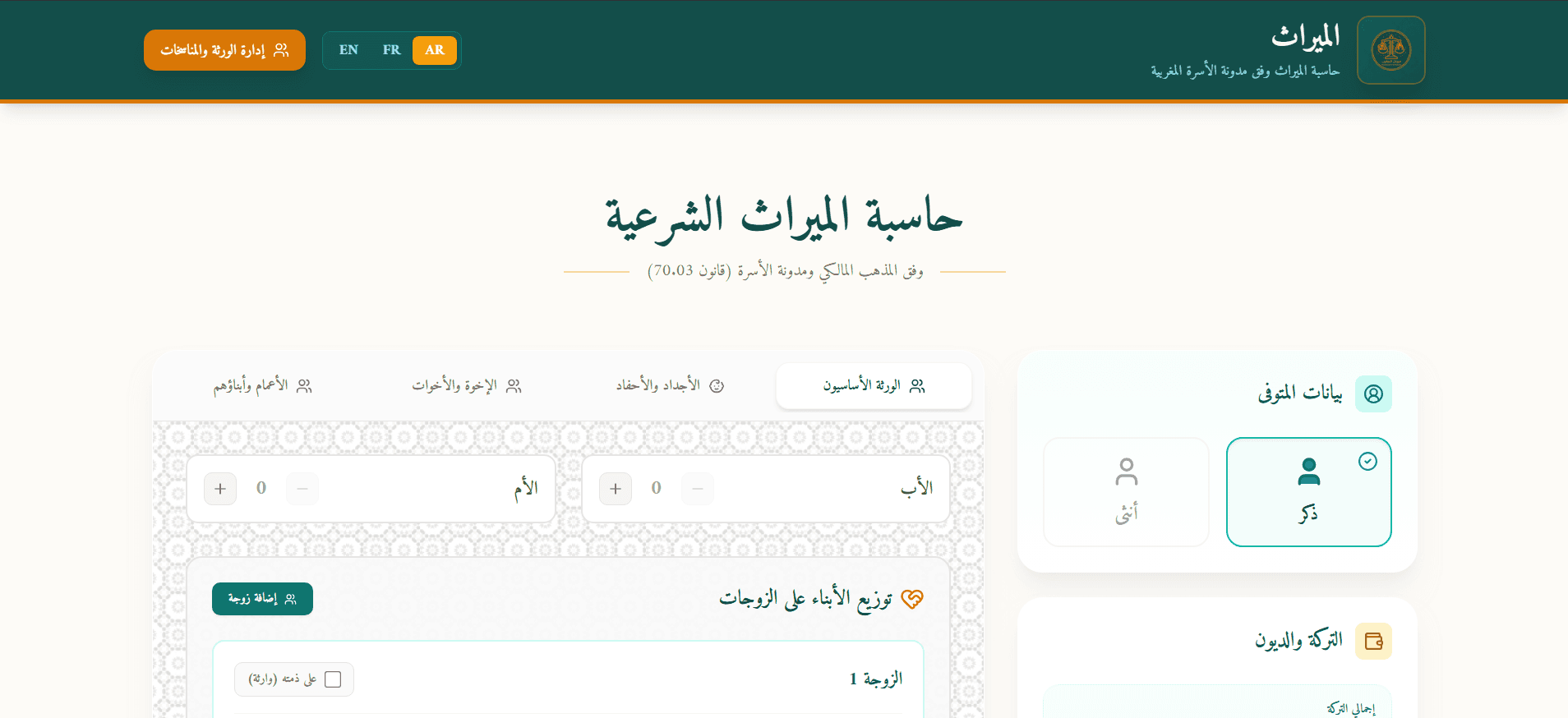Click the checkmark icon on ذكر card
This screenshot has height=718, width=1568.
(1367, 462)
